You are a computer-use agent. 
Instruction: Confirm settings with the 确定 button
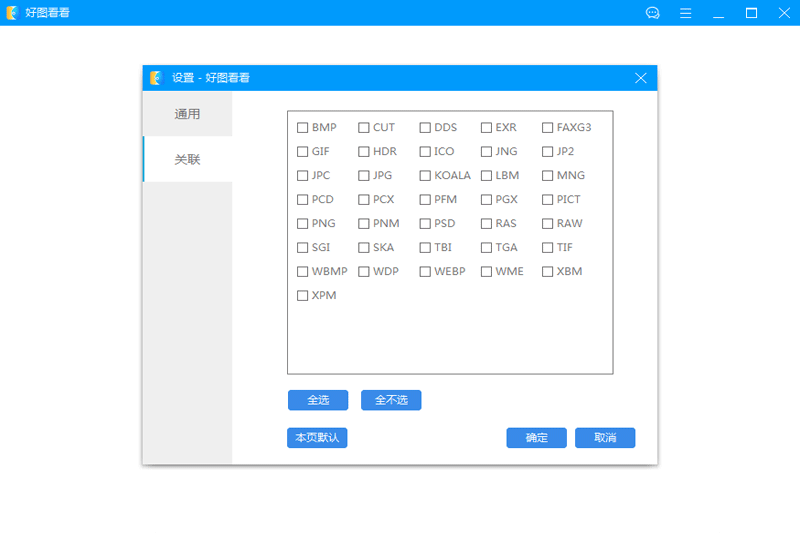point(536,438)
